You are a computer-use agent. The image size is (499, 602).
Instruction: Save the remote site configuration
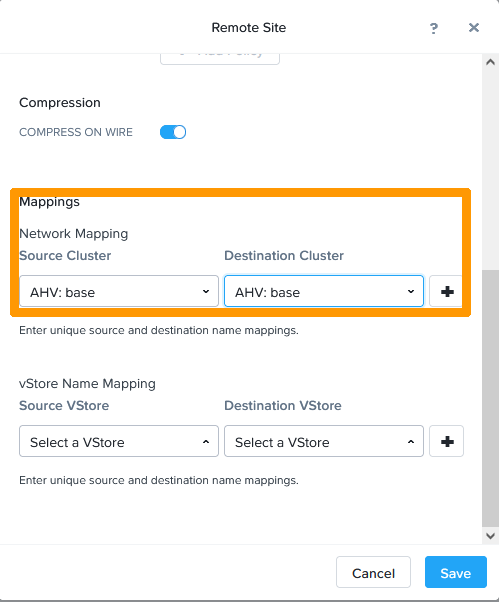click(456, 572)
